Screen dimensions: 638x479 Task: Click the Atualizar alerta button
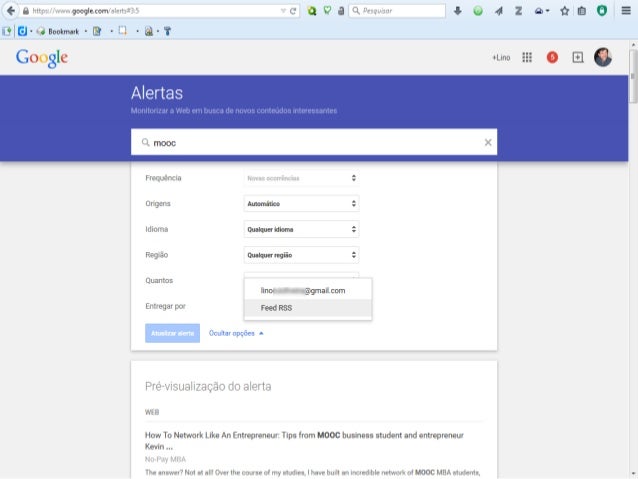173,333
